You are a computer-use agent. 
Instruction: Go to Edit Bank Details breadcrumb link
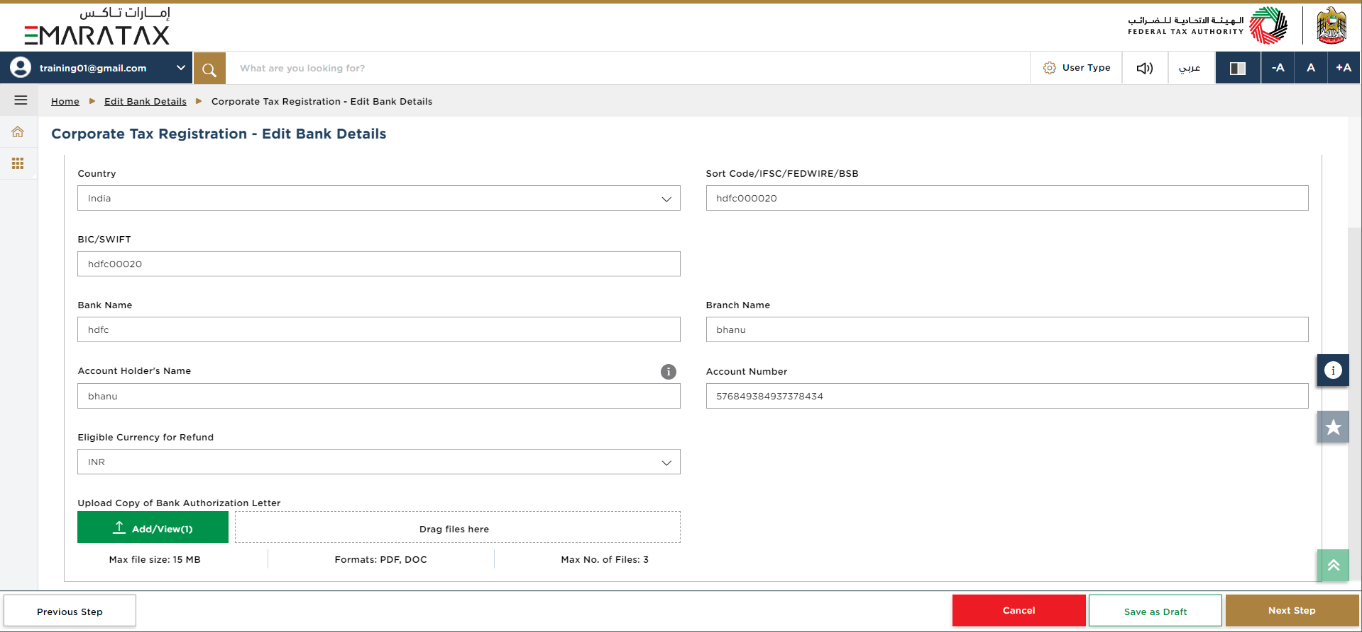(x=145, y=101)
